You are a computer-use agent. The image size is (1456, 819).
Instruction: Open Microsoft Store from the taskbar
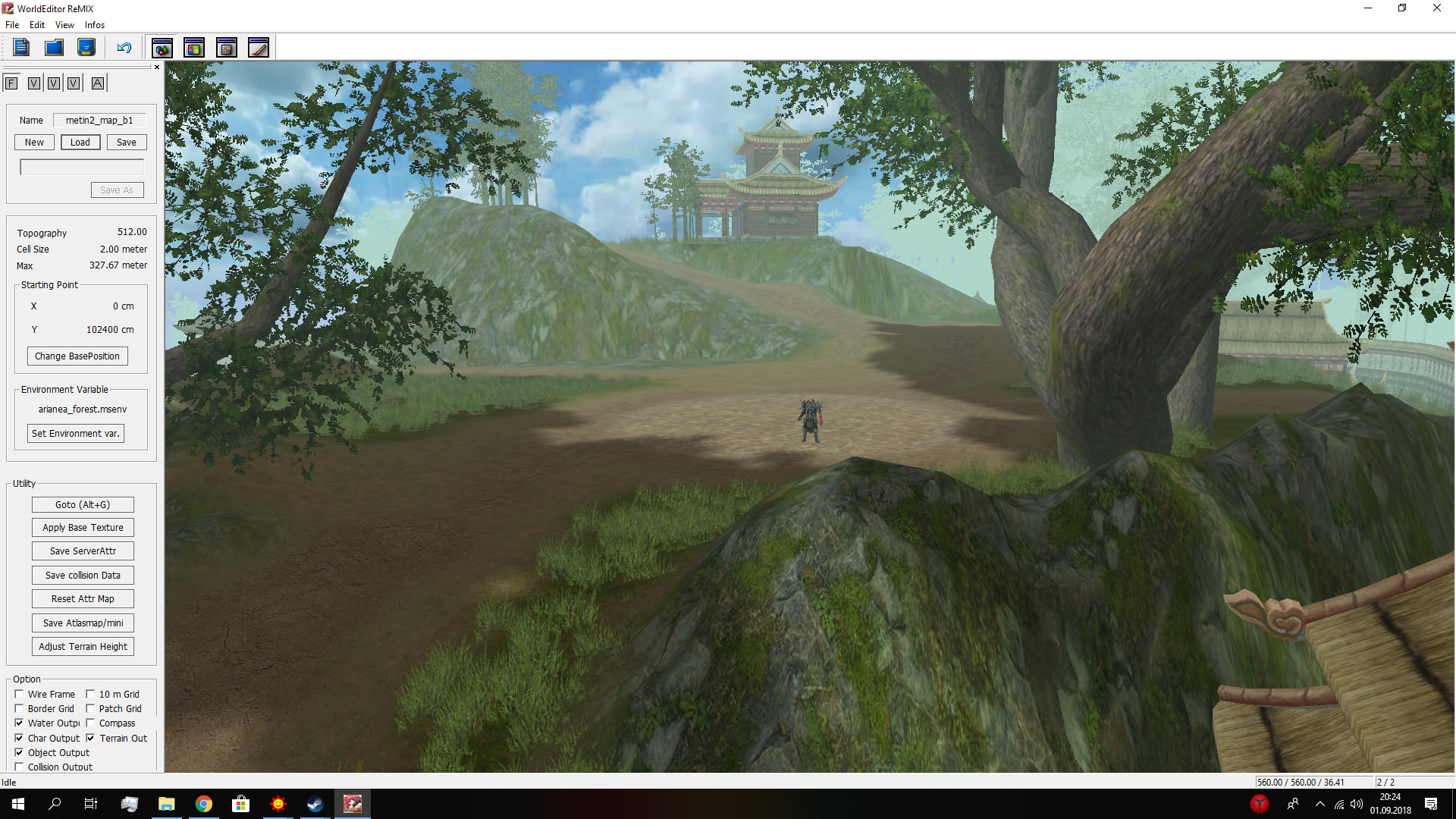click(x=240, y=804)
